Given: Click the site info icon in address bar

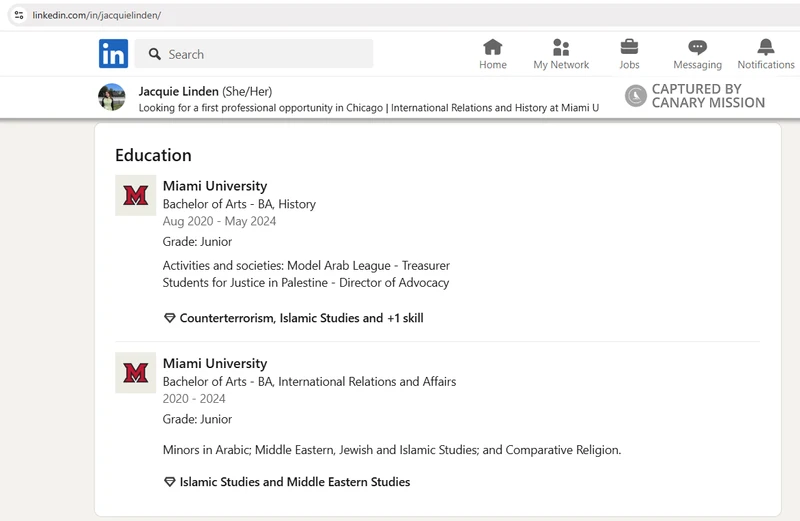Looking at the screenshot, I should [x=19, y=15].
